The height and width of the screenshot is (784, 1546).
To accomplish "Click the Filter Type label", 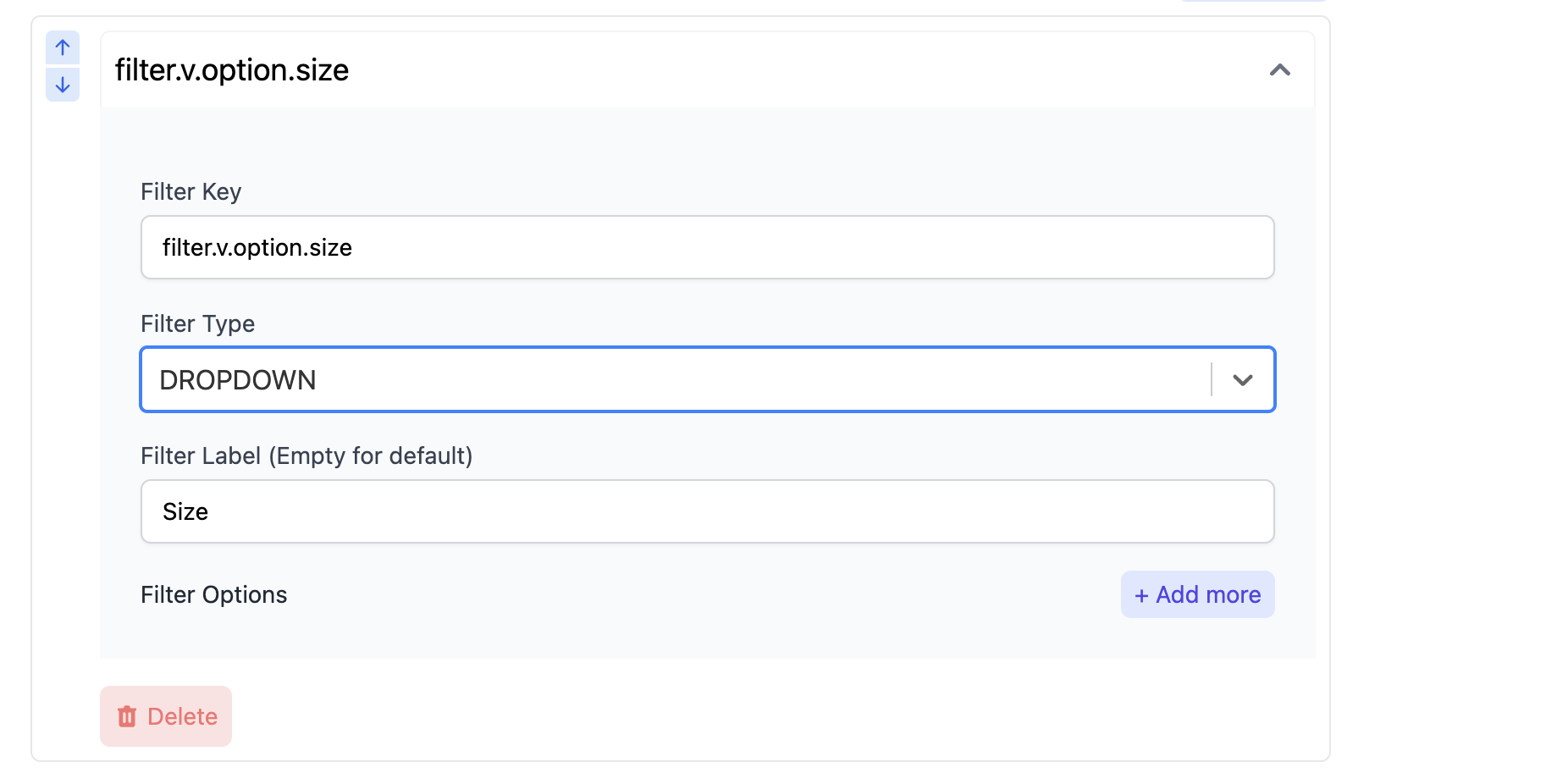I will pos(197,323).
